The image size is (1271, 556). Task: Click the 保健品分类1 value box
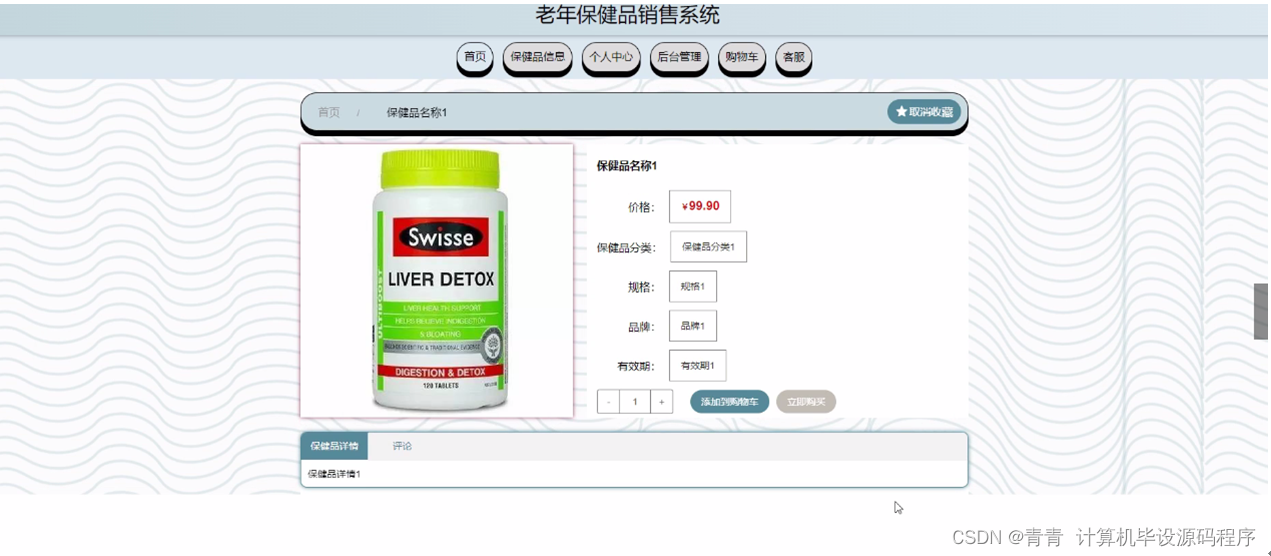coord(708,247)
